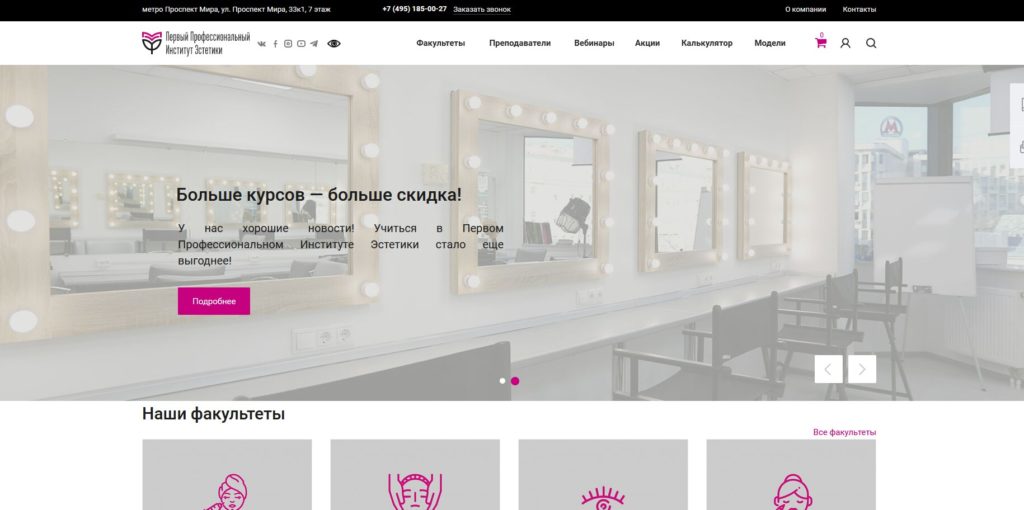1024x510 pixels.
Task: Toggle the visually impaired eye icon
Action: point(334,44)
